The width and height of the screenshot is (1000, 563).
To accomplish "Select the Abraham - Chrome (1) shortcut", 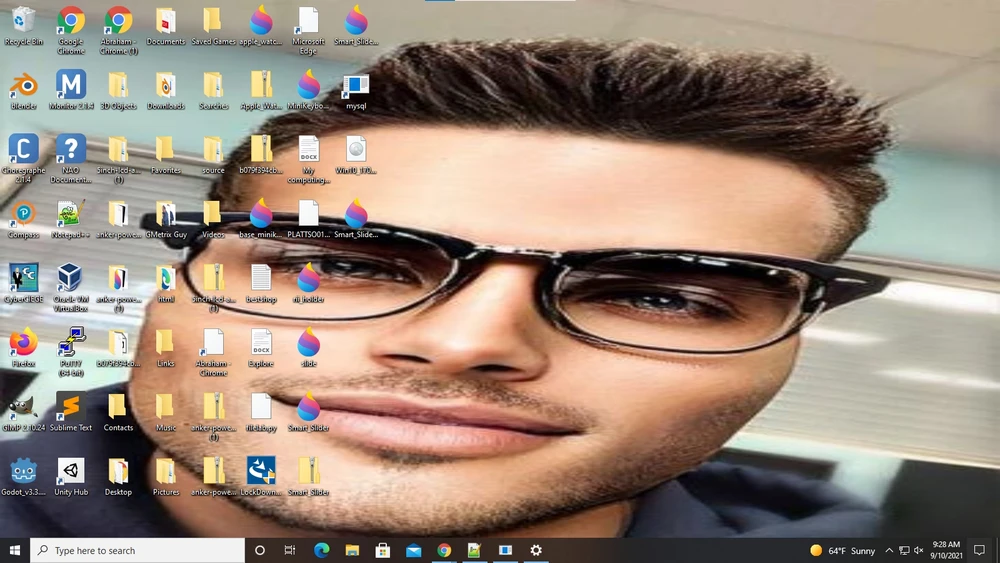I will 119,30.
